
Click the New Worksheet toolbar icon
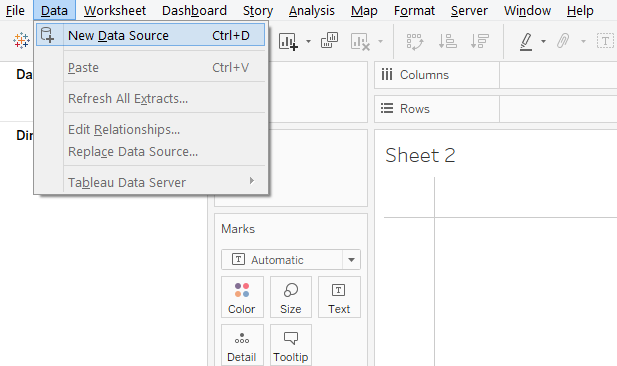coord(288,41)
